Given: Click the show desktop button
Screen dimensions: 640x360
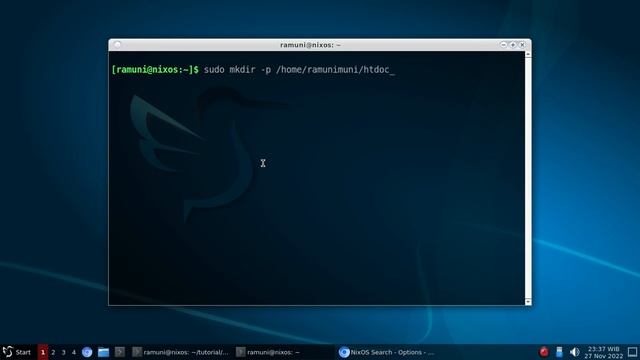Looking at the screenshot, I should tap(632, 352).
